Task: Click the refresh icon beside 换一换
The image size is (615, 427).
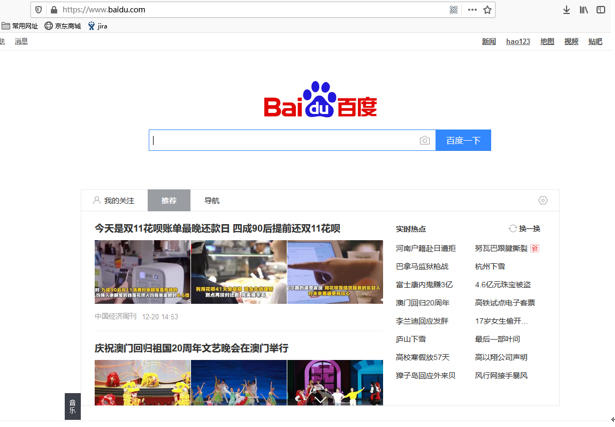Action: click(512, 229)
